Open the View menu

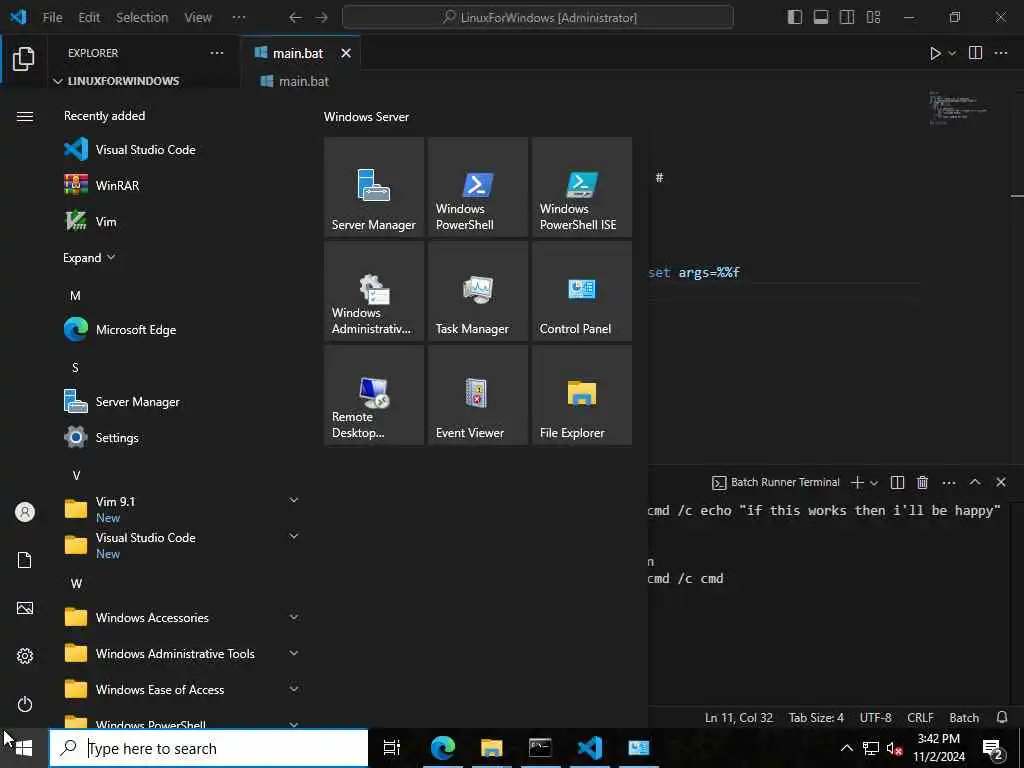coord(198,18)
